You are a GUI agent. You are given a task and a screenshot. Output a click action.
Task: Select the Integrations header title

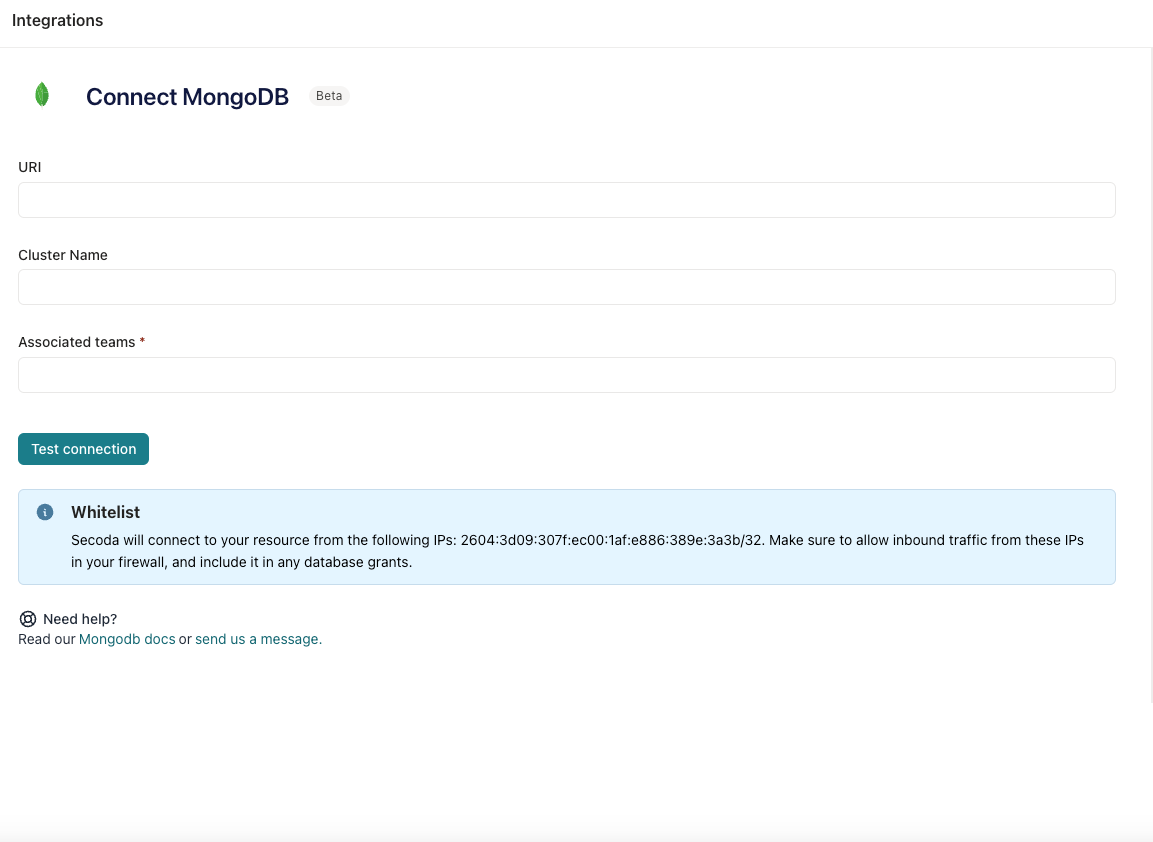coord(57,20)
